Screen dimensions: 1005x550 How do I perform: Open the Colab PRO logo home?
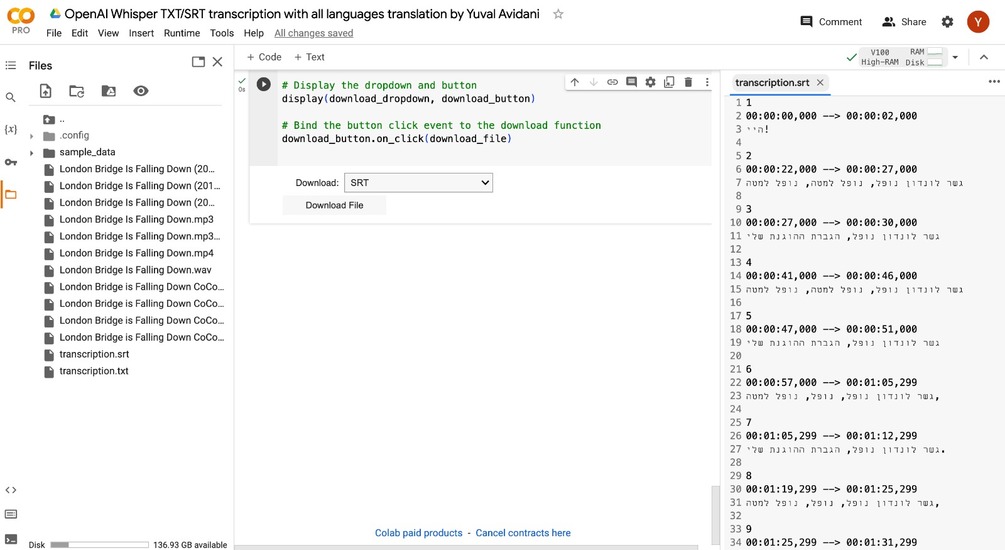coord(21,21)
